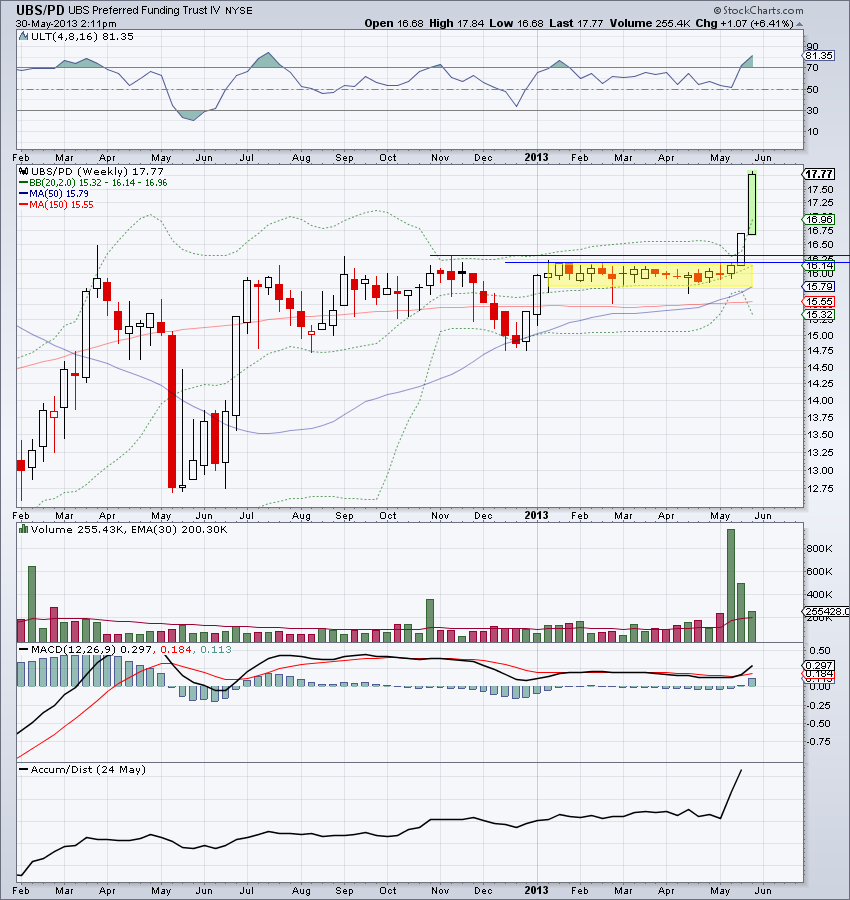Click the UBS/PD ticker symbol in header
Image resolution: width=850 pixels, height=900 pixels.
point(40,10)
